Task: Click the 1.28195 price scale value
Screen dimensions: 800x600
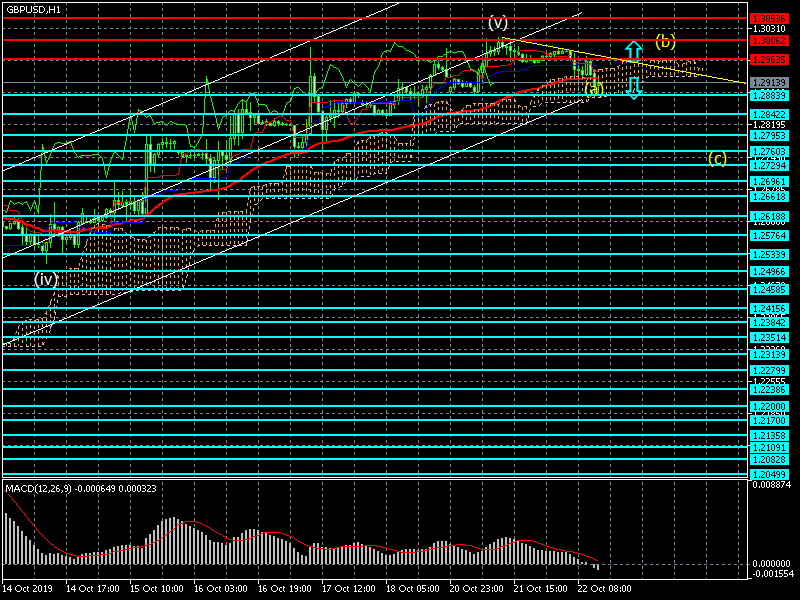Action: coord(769,125)
